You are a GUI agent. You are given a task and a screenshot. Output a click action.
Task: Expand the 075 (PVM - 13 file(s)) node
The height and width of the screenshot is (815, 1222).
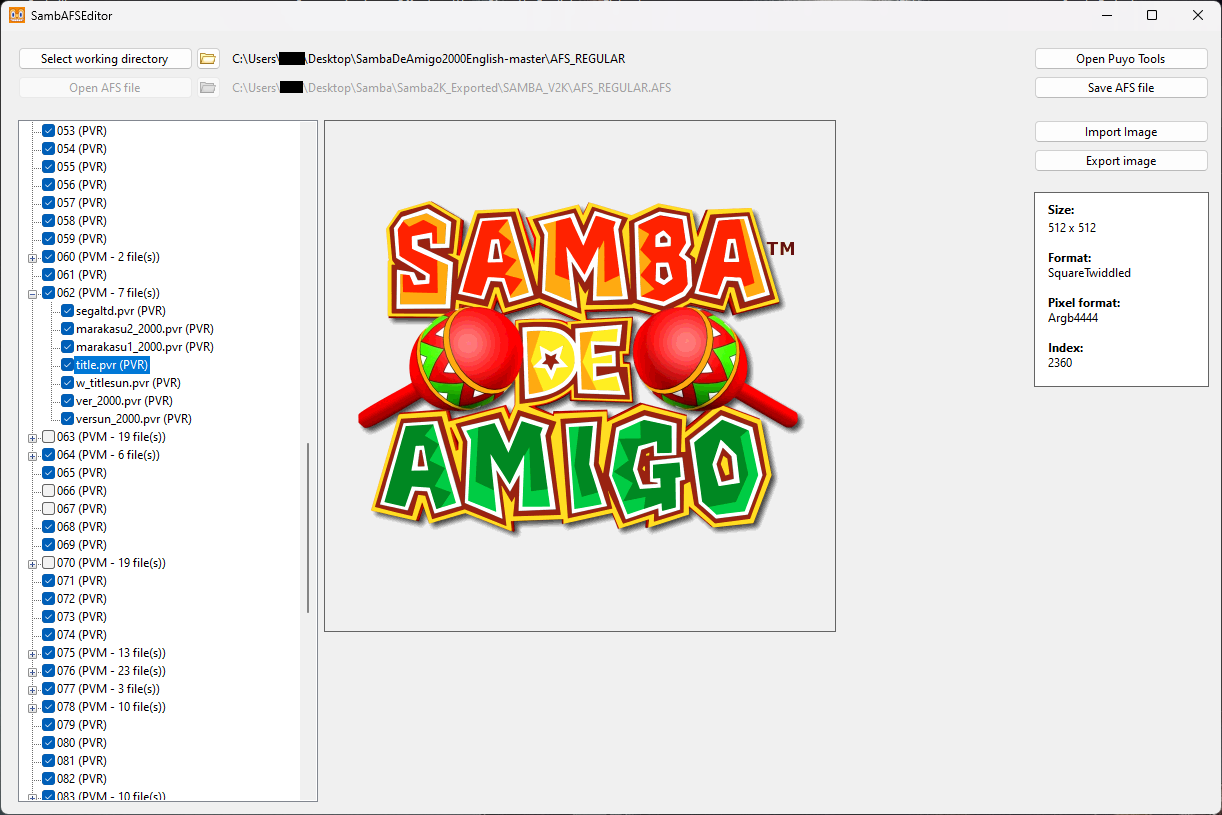pos(33,653)
